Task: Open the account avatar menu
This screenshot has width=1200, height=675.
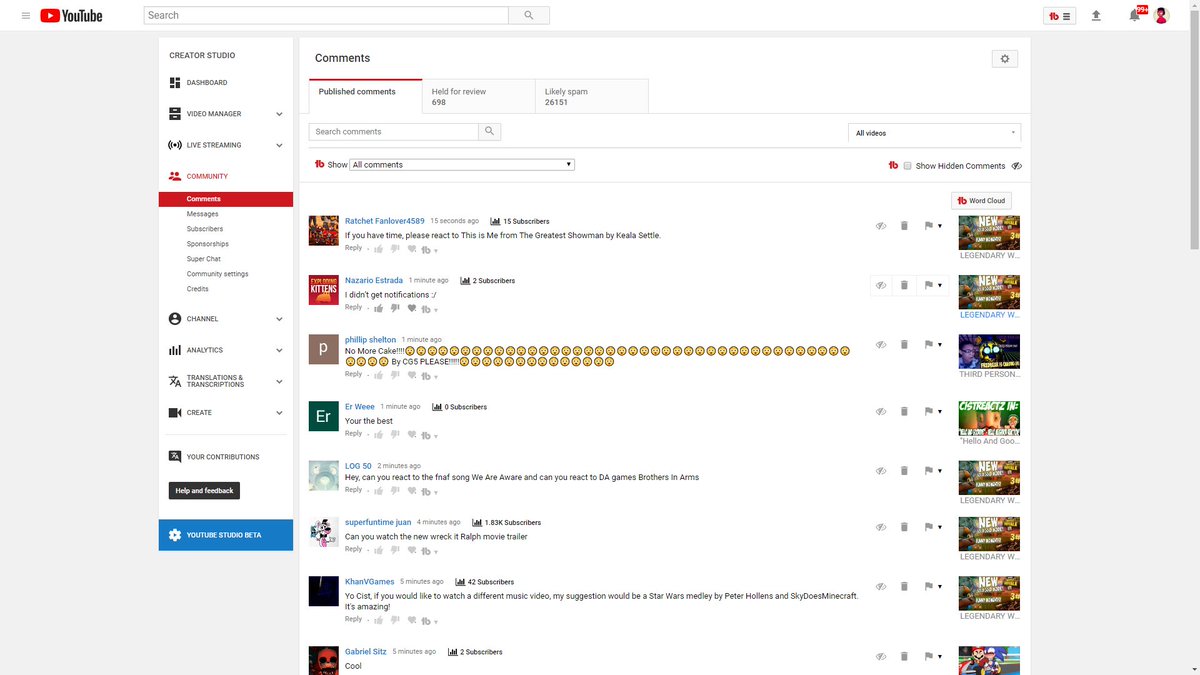Action: click(1161, 16)
